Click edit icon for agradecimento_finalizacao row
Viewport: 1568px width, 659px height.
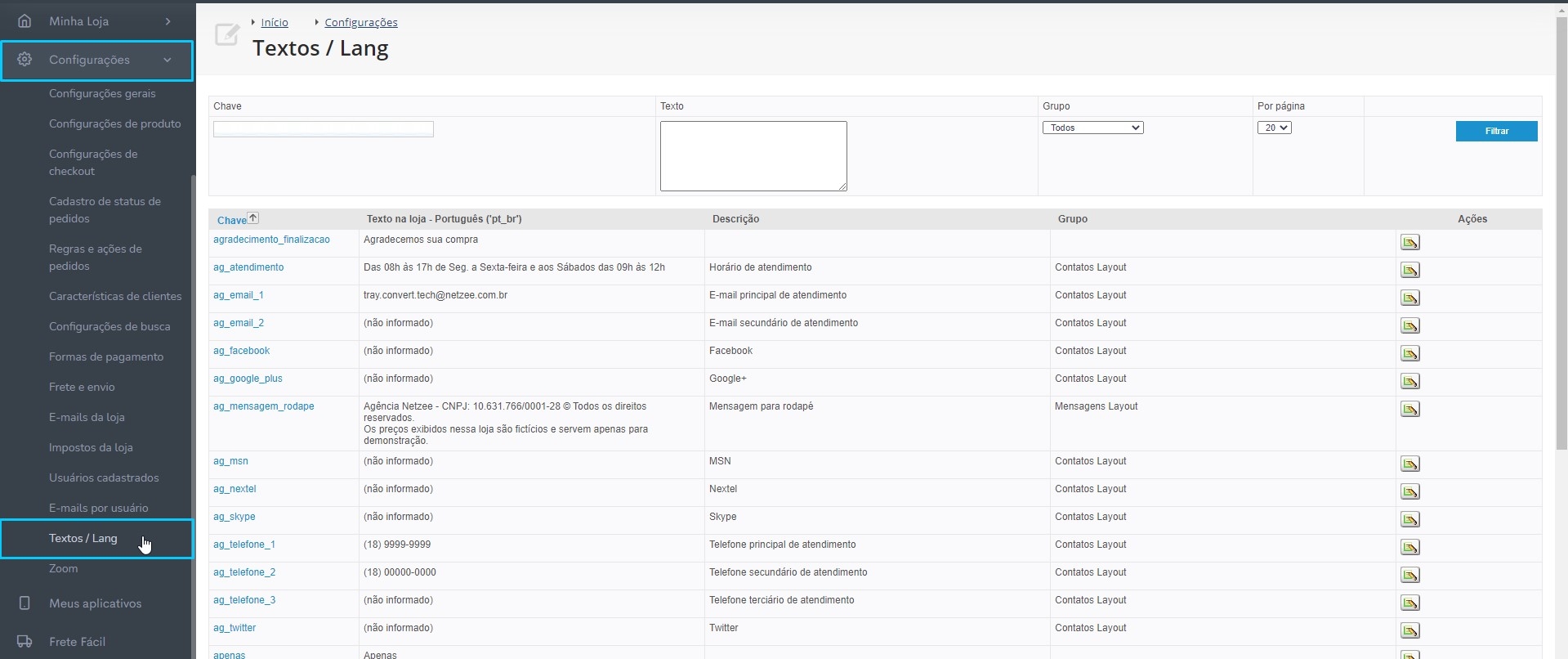(x=1409, y=243)
